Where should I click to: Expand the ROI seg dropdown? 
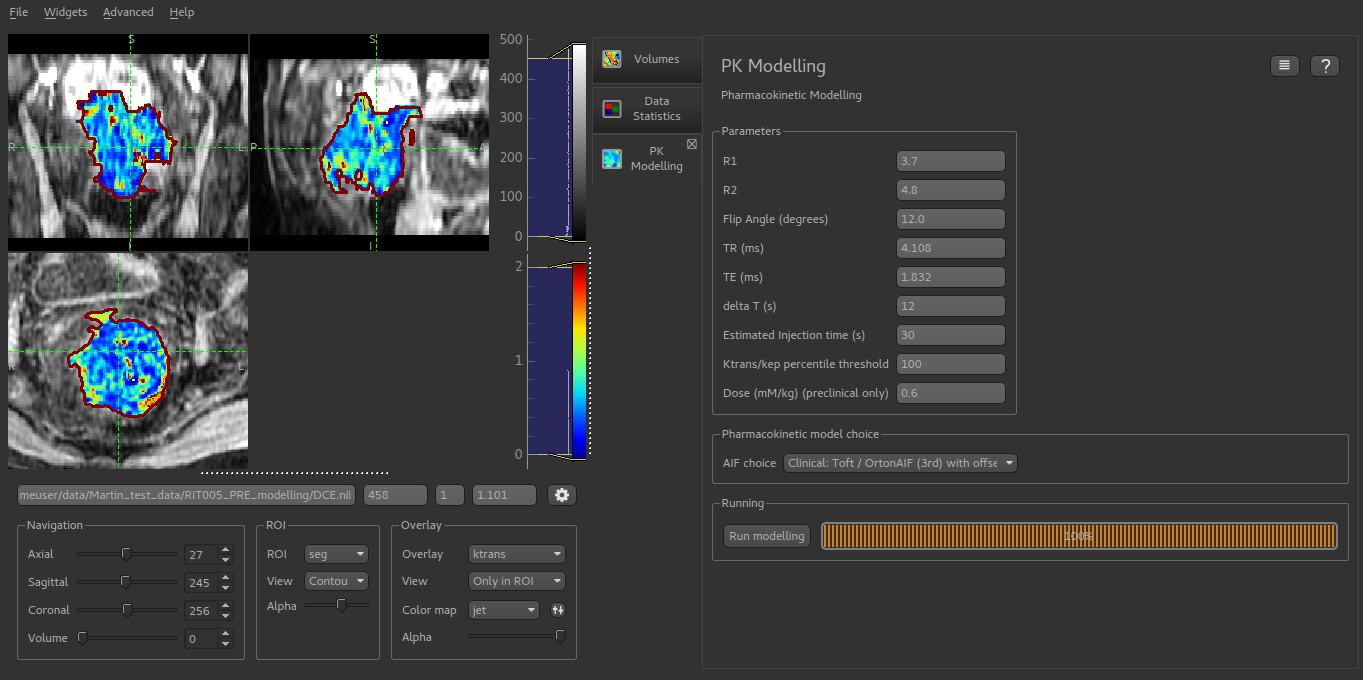[x=338, y=554]
